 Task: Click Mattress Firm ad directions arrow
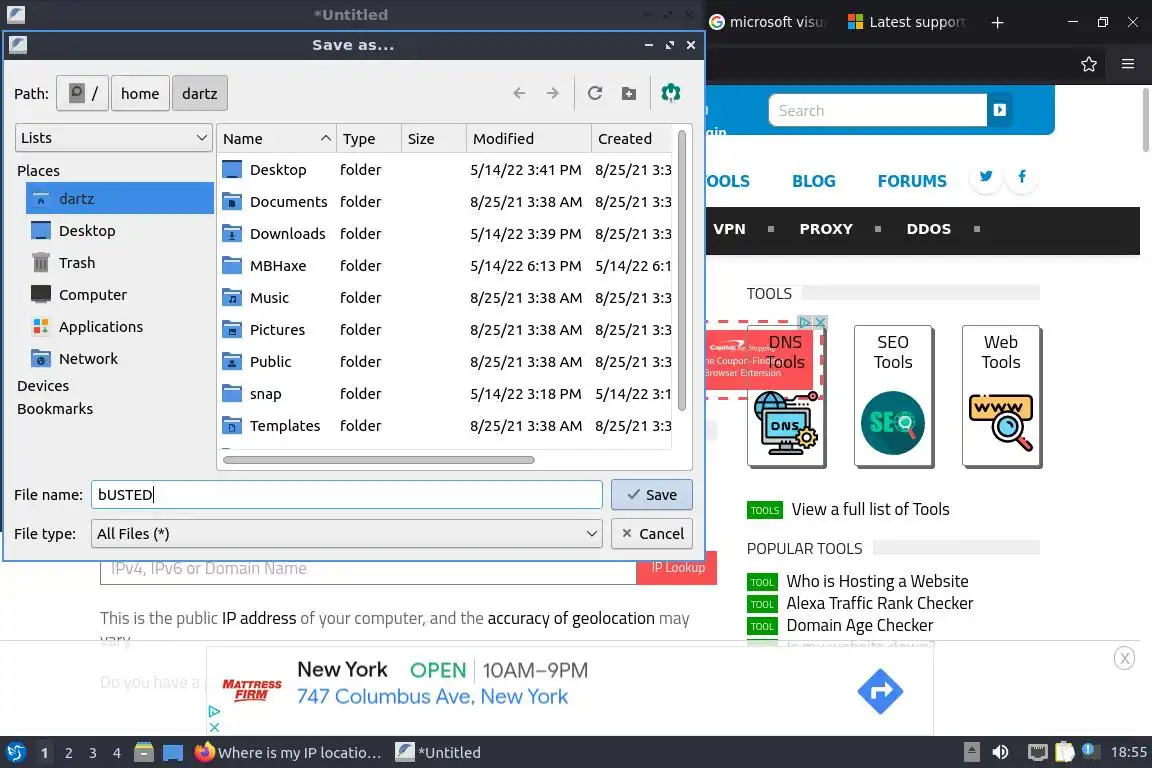tap(880, 691)
